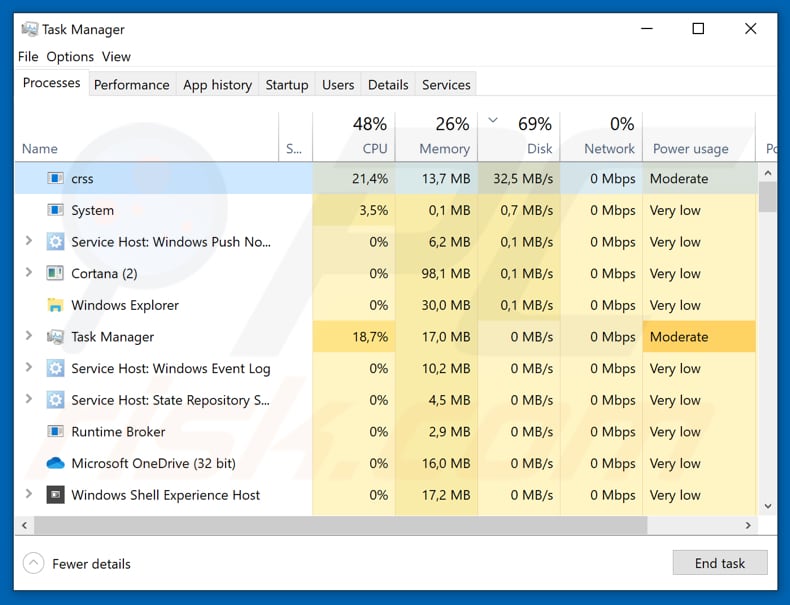Image resolution: width=790 pixels, height=605 pixels.
Task: Click the 98,1 MB memory value
Action: pos(446,274)
